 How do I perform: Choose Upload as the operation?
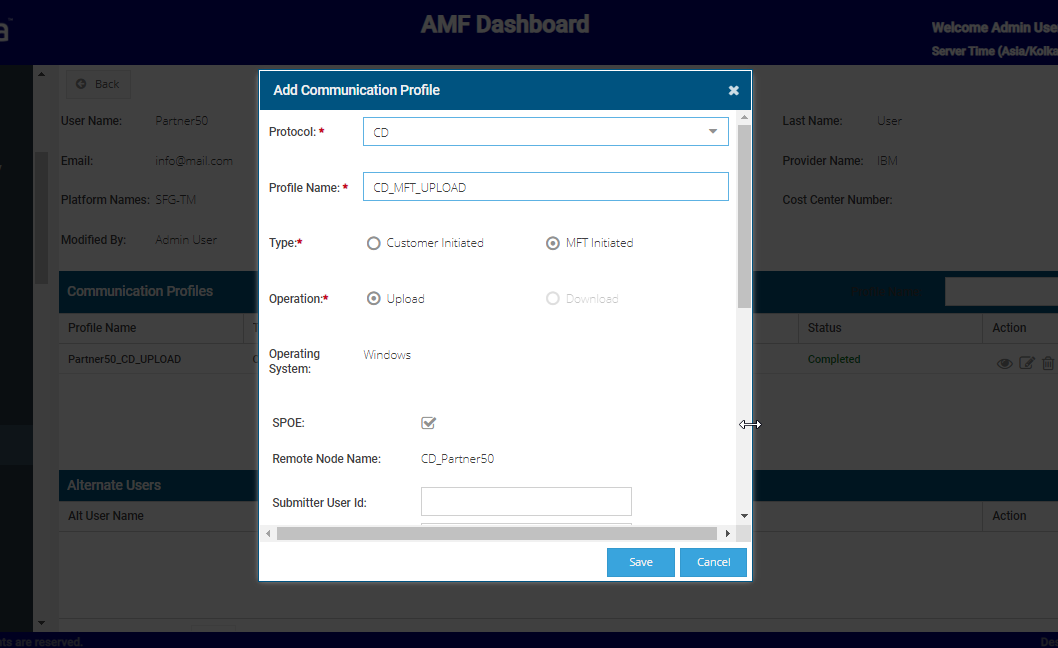[x=374, y=299]
